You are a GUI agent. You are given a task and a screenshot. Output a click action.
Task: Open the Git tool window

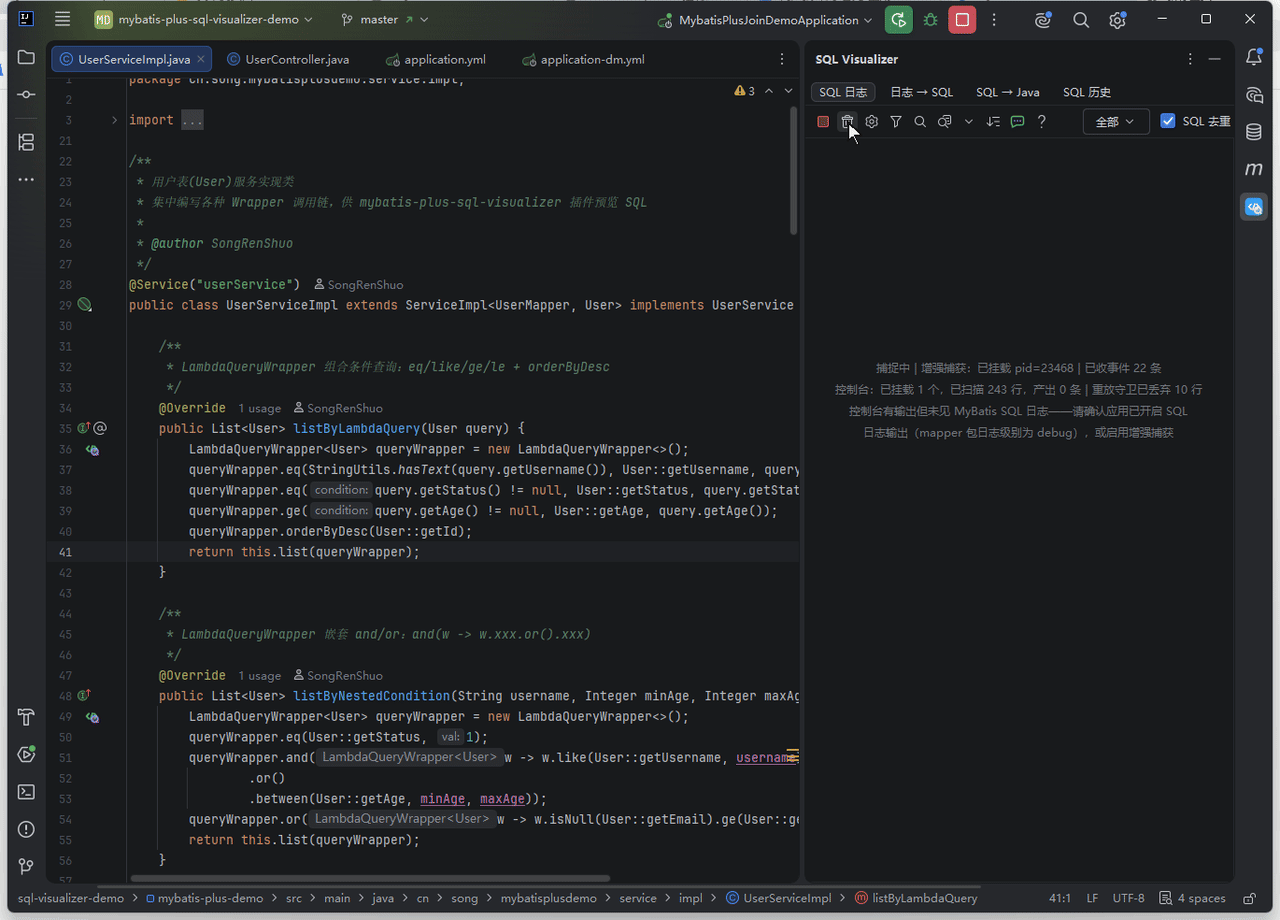click(26, 866)
